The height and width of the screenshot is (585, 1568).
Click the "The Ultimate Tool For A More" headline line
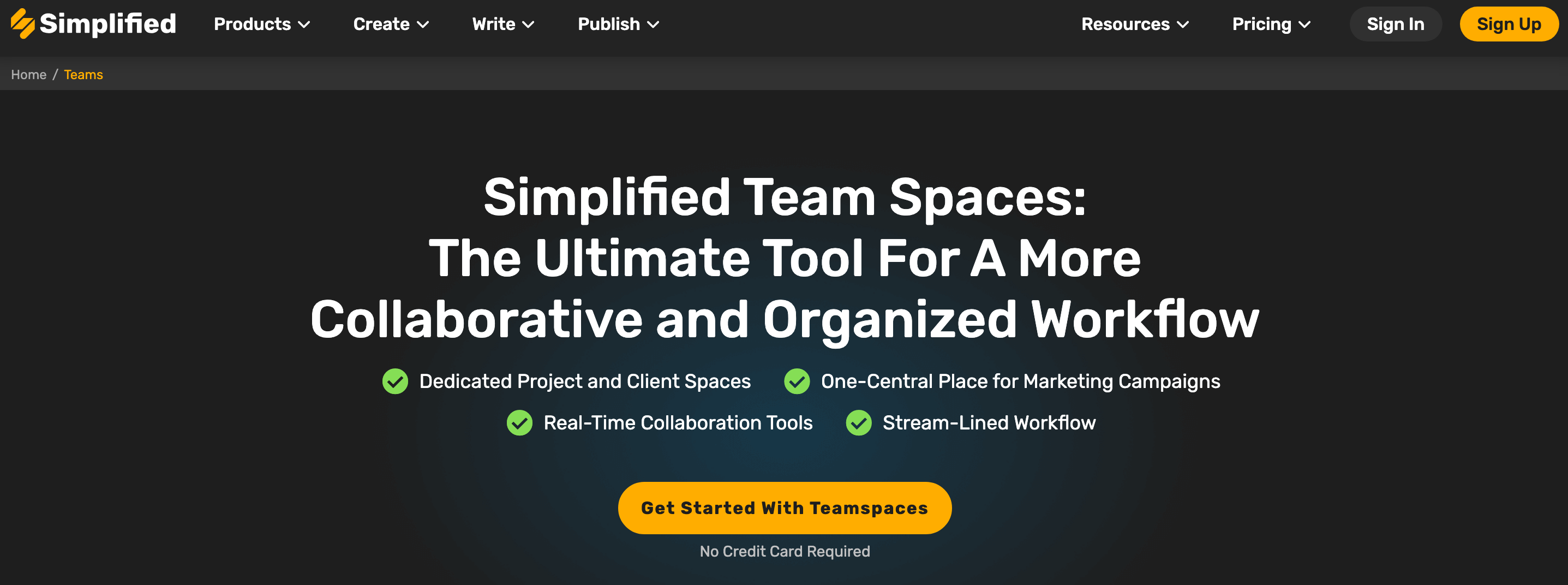click(785, 258)
